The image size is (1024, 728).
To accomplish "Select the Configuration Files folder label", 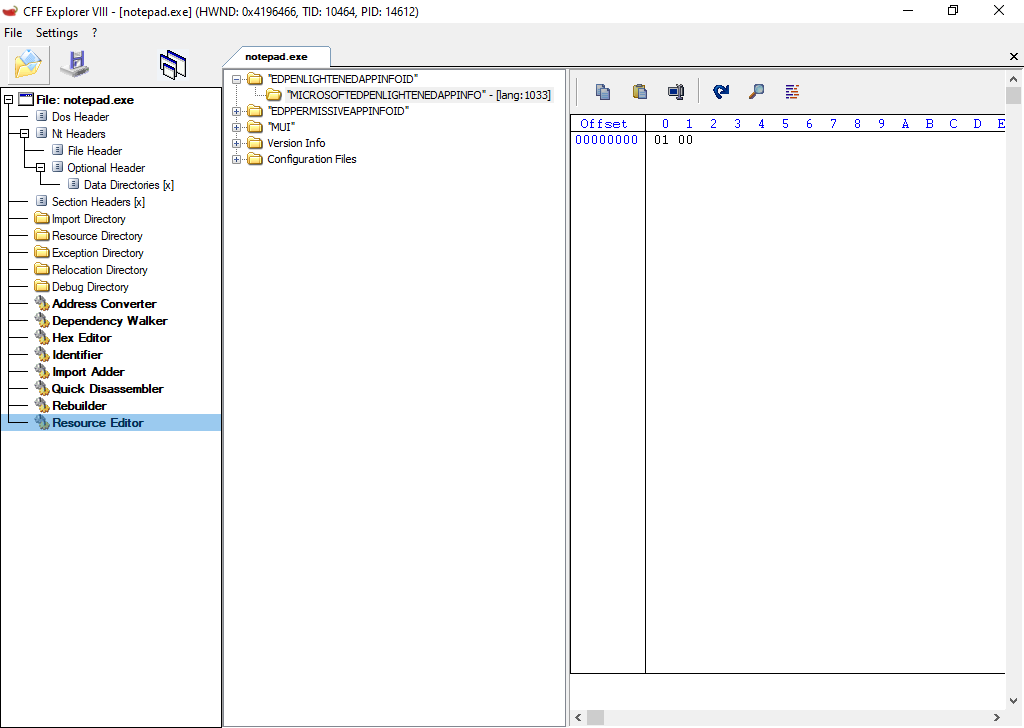I will pyautogui.click(x=312, y=159).
